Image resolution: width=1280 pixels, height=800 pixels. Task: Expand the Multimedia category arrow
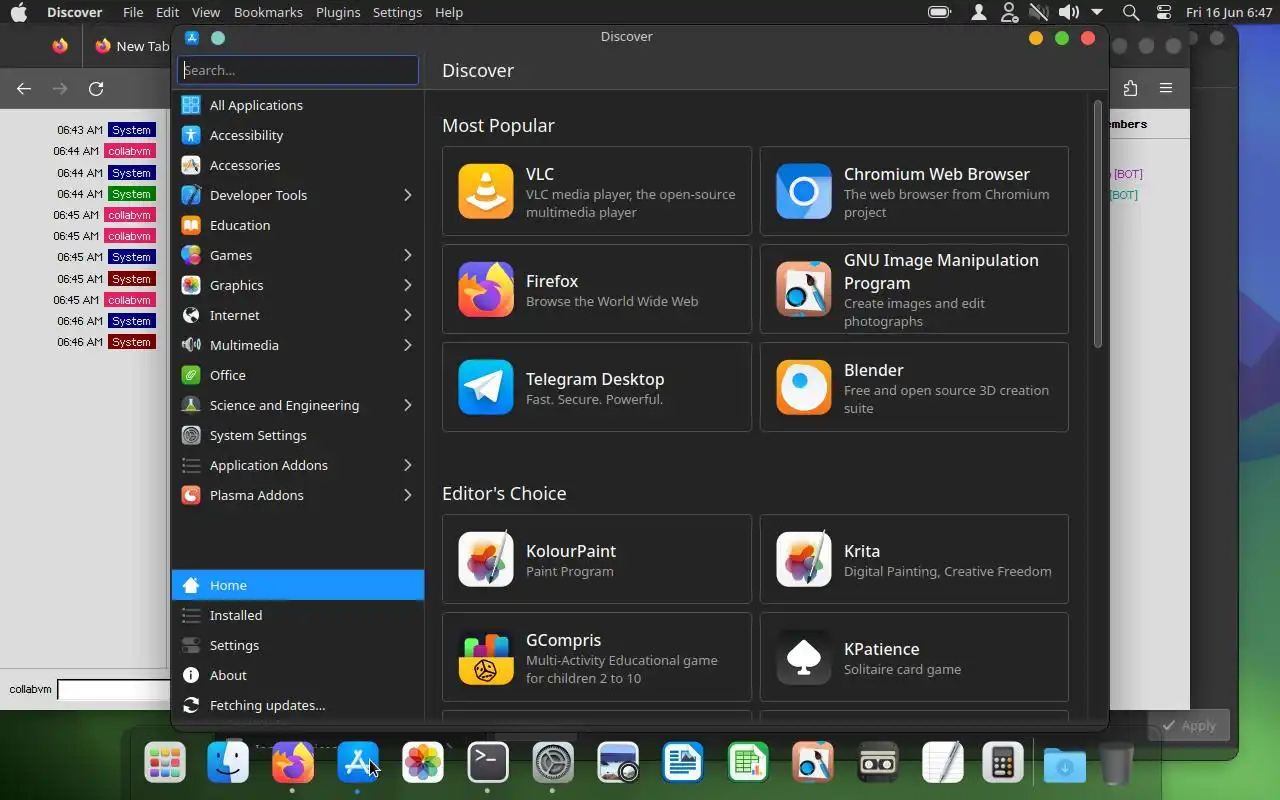[x=407, y=345]
